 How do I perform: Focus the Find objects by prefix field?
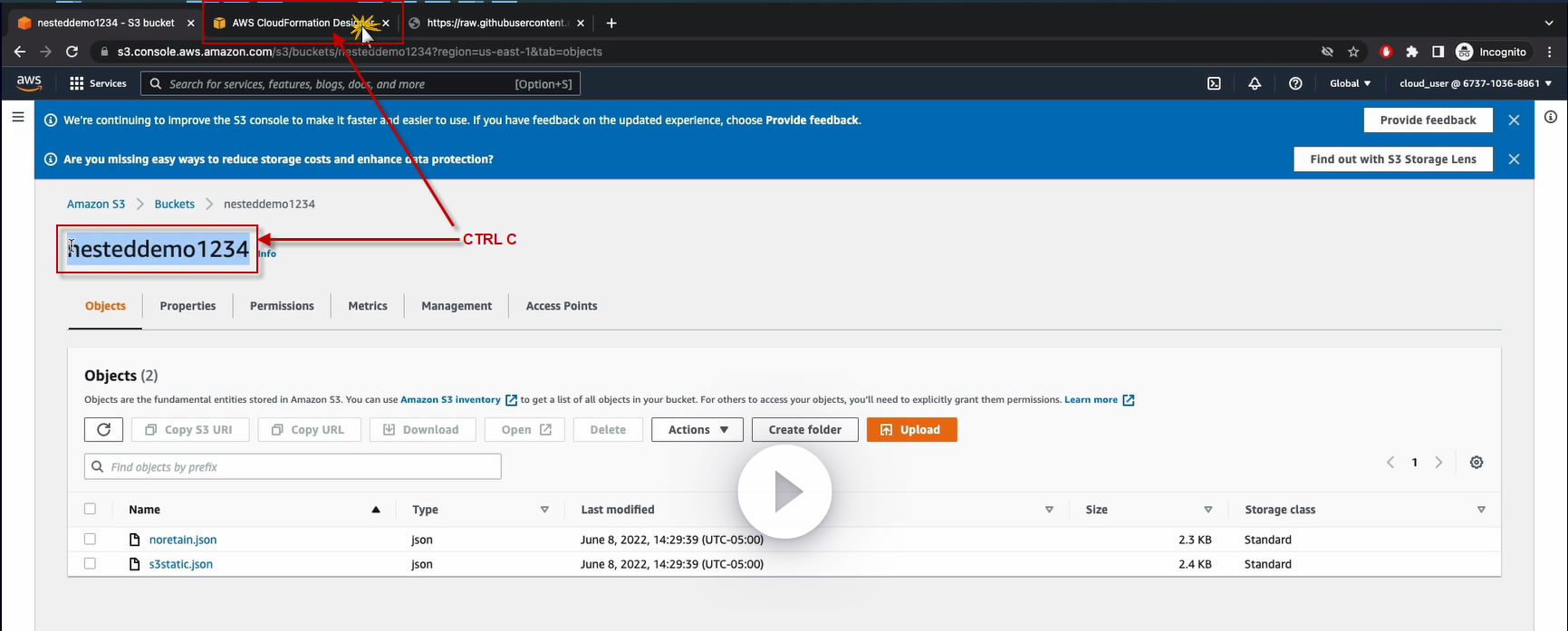point(293,467)
